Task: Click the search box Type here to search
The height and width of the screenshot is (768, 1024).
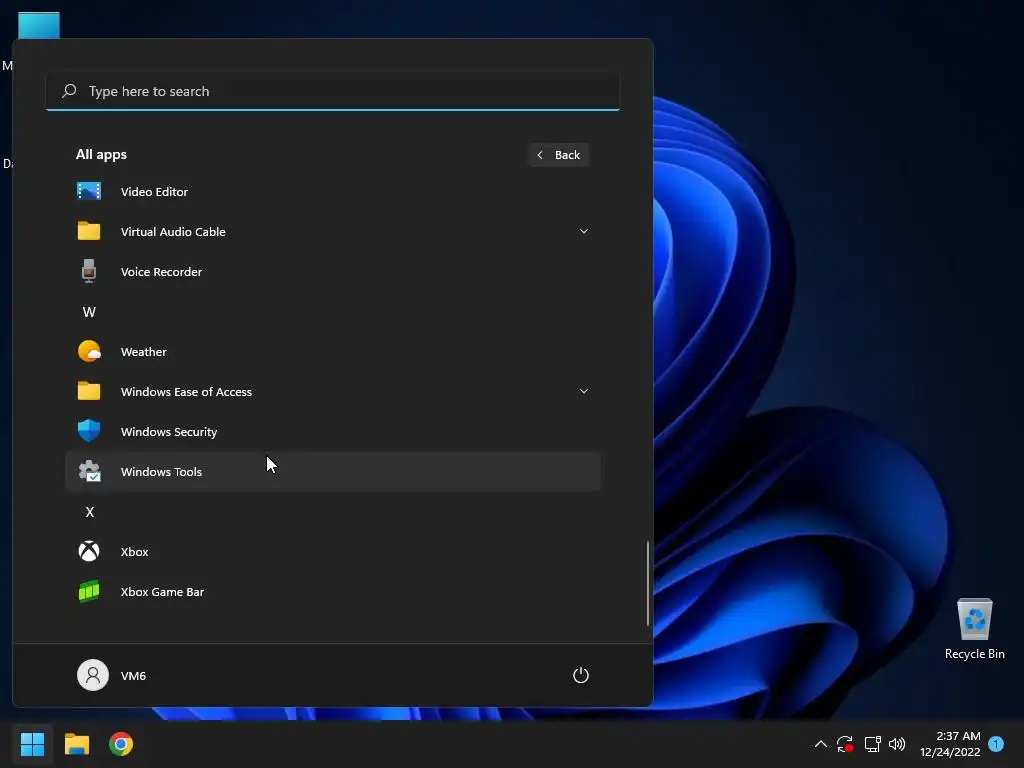Action: [x=333, y=91]
